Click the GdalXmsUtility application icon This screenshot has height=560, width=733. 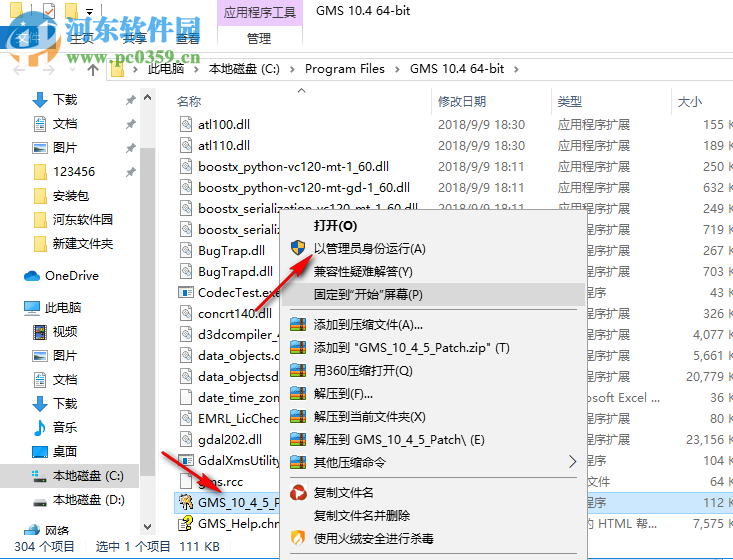pyautogui.click(x=186, y=460)
